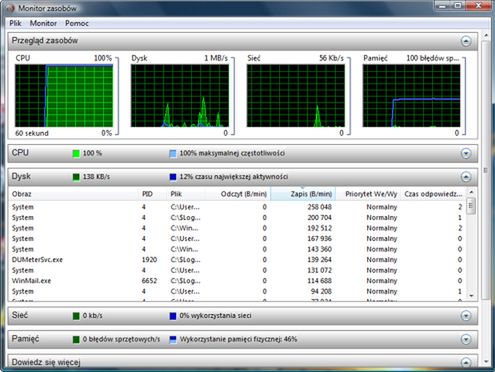Expand the Sieć section arrow
Screen dimensions: 495x372
pyautogui.click(x=466, y=315)
